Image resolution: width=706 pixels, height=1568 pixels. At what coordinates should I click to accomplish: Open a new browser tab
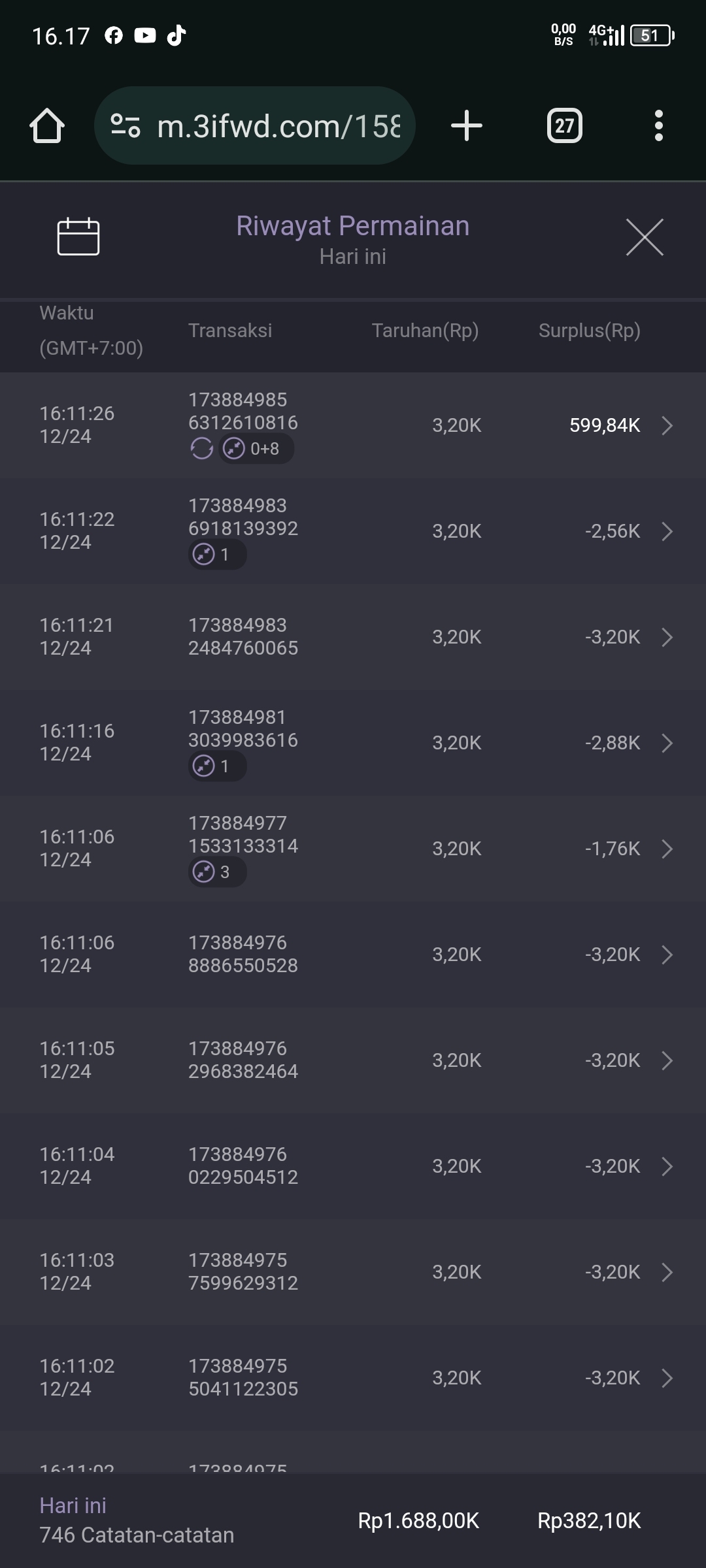[x=467, y=125]
